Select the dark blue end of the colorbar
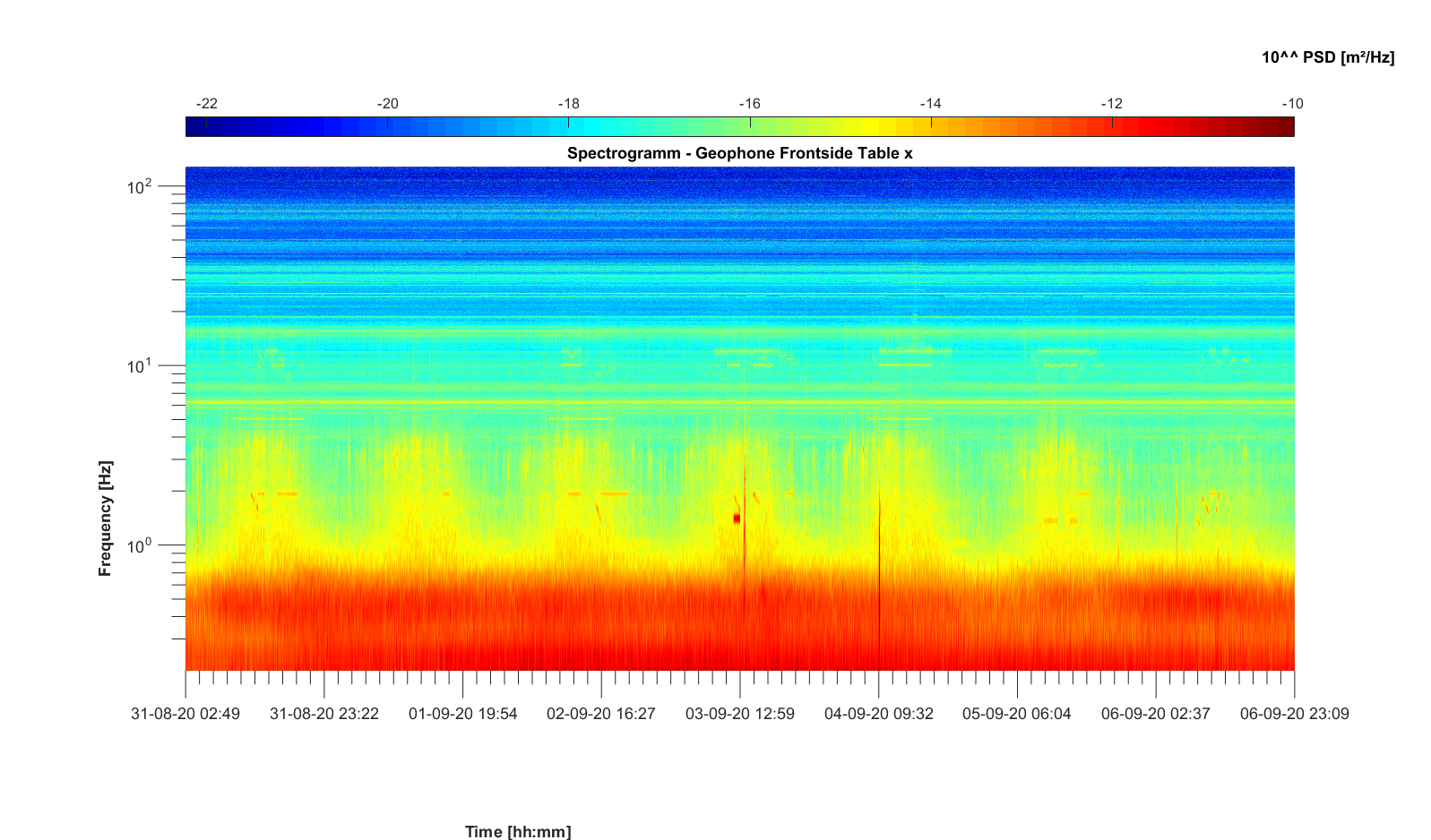The image size is (1431, 840). pyautogui.click(x=193, y=126)
